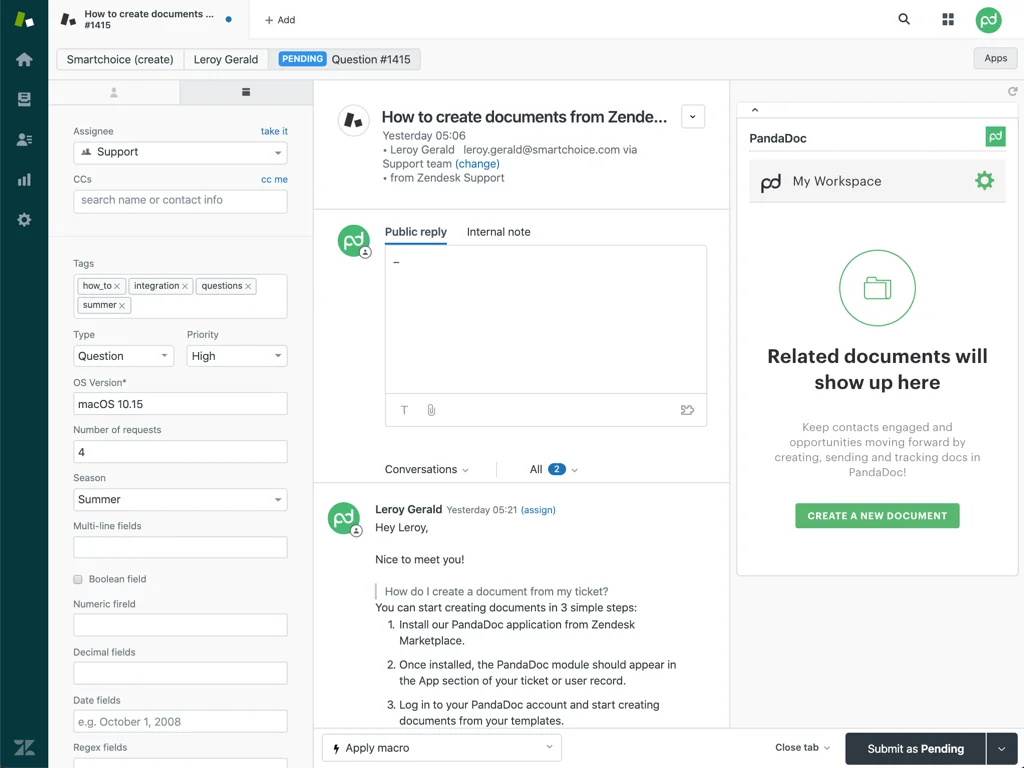Select the Smartchoice (create) tab
This screenshot has height=768, width=1024.
tap(118, 59)
